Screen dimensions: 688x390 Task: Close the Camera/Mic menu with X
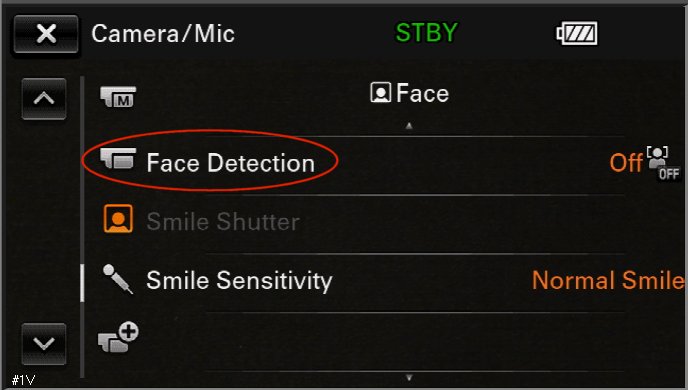tap(46, 34)
